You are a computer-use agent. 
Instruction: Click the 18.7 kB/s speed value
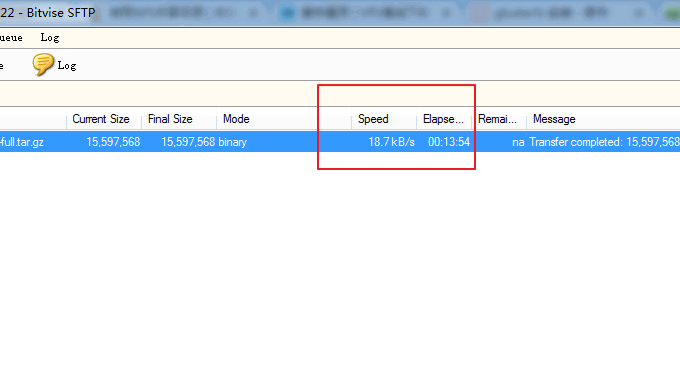coord(391,142)
